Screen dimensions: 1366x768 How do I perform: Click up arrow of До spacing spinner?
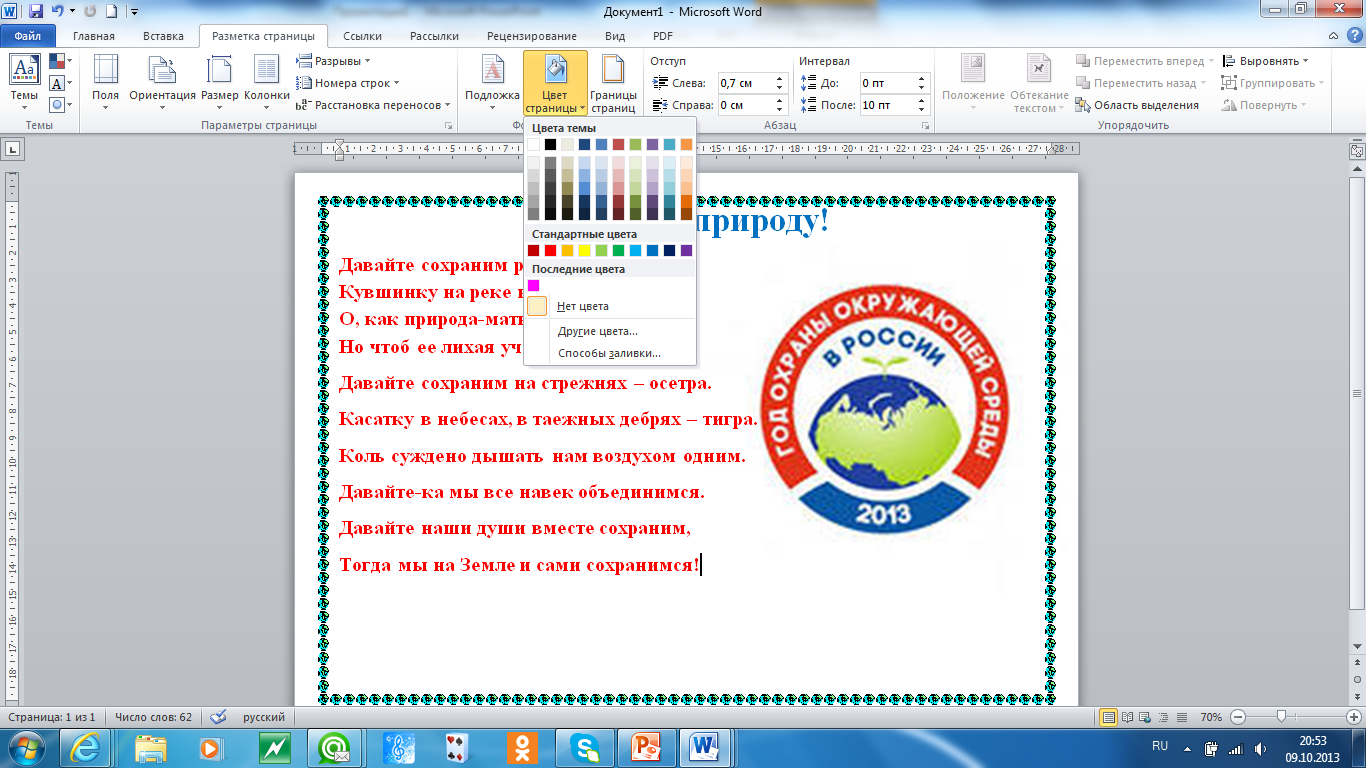pyautogui.click(x=923, y=78)
